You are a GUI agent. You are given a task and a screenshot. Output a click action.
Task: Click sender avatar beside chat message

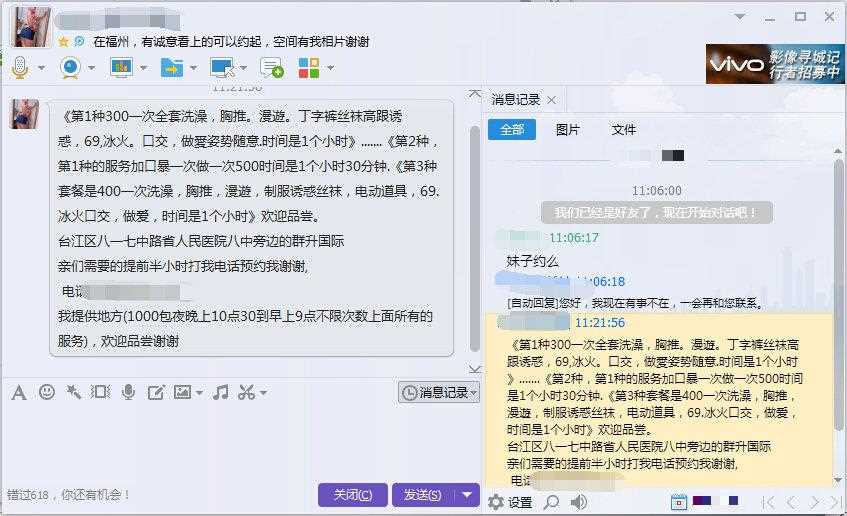24,113
